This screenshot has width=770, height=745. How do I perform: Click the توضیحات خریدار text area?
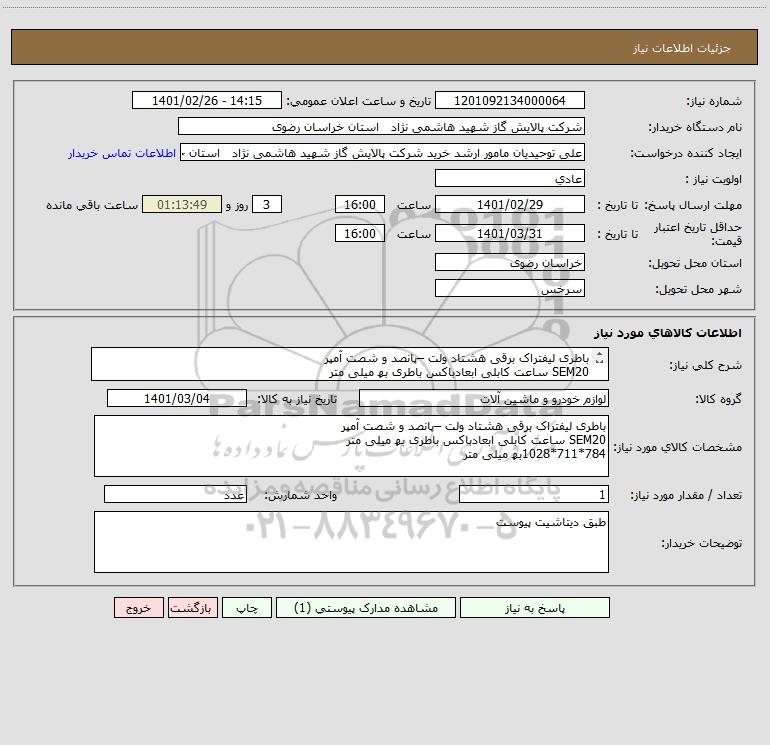(x=351, y=542)
